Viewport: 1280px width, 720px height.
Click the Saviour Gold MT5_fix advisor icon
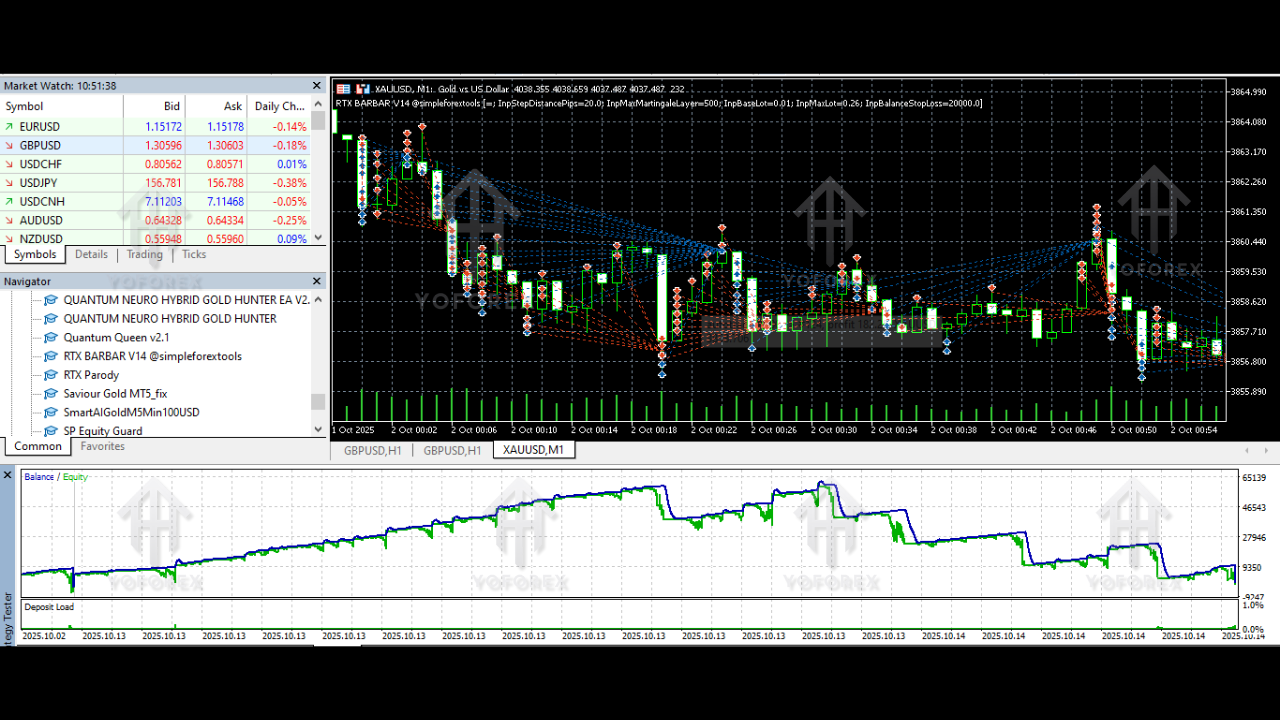[51, 394]
